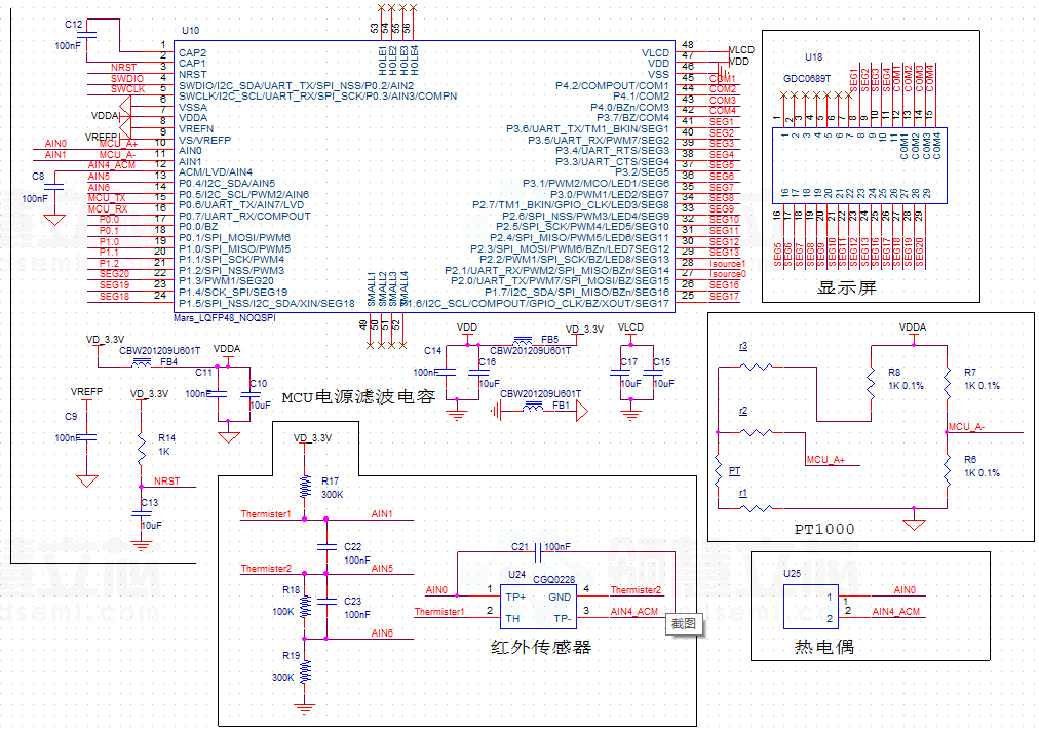This screenshot has height=731, width=1039.
Task: Select the C13 10uF capacitor
Action: [x=141, y=514]
